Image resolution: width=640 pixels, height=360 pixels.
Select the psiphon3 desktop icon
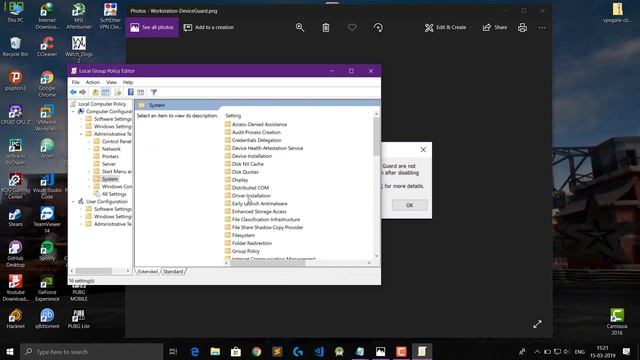click(16, 80)
